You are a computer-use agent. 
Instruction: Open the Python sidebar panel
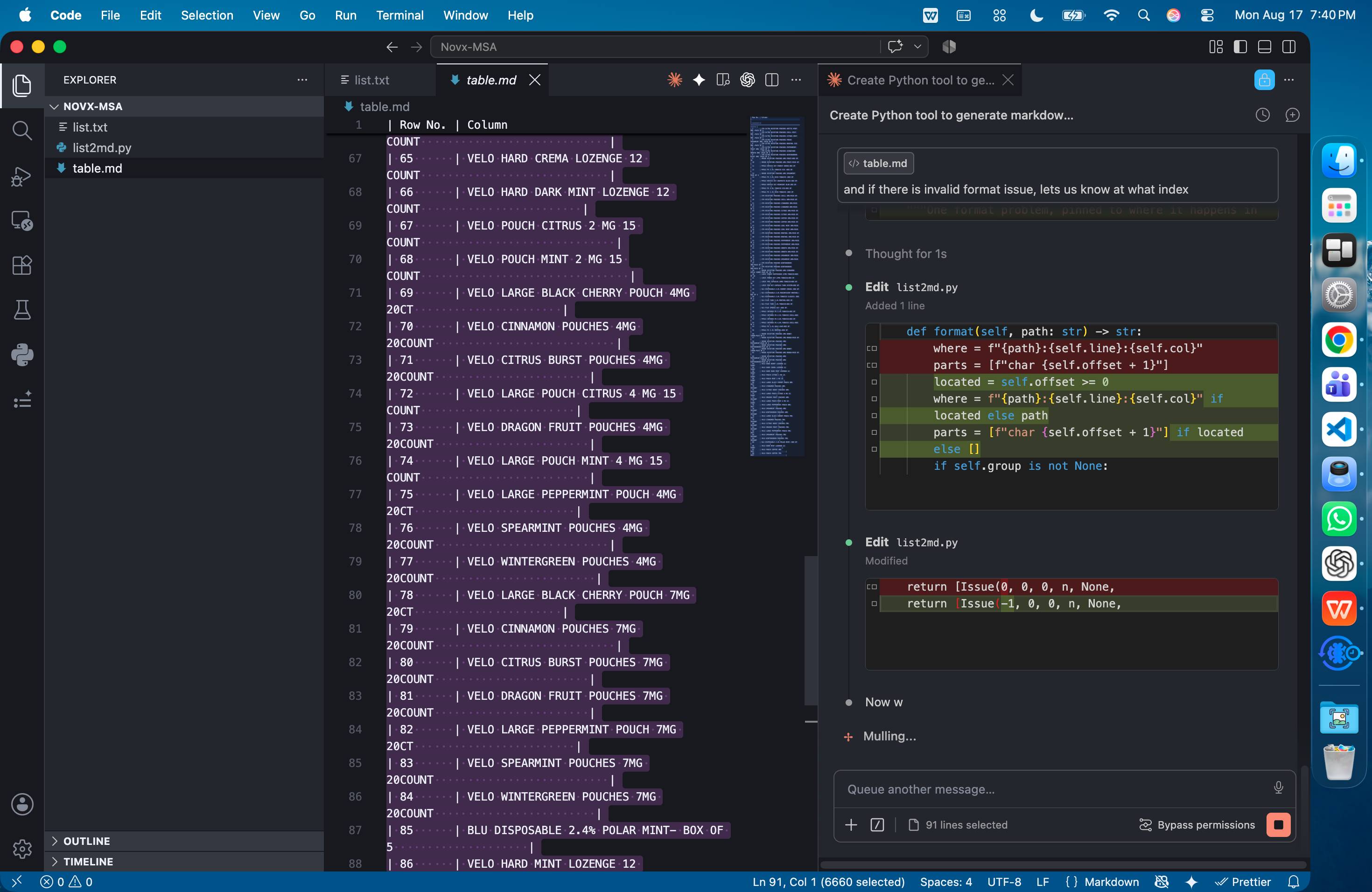(x=22, y=355)
